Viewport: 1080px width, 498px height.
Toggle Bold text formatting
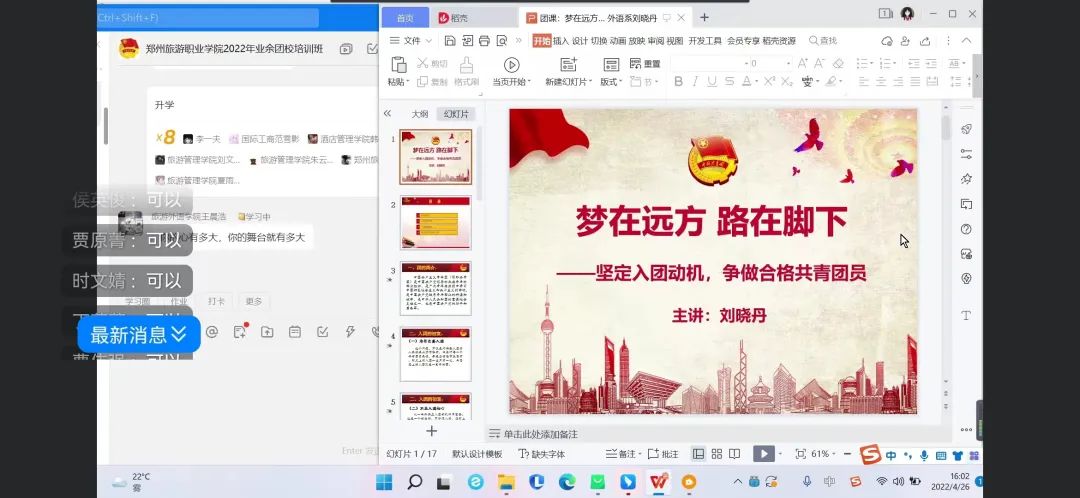tap(679, 82)
